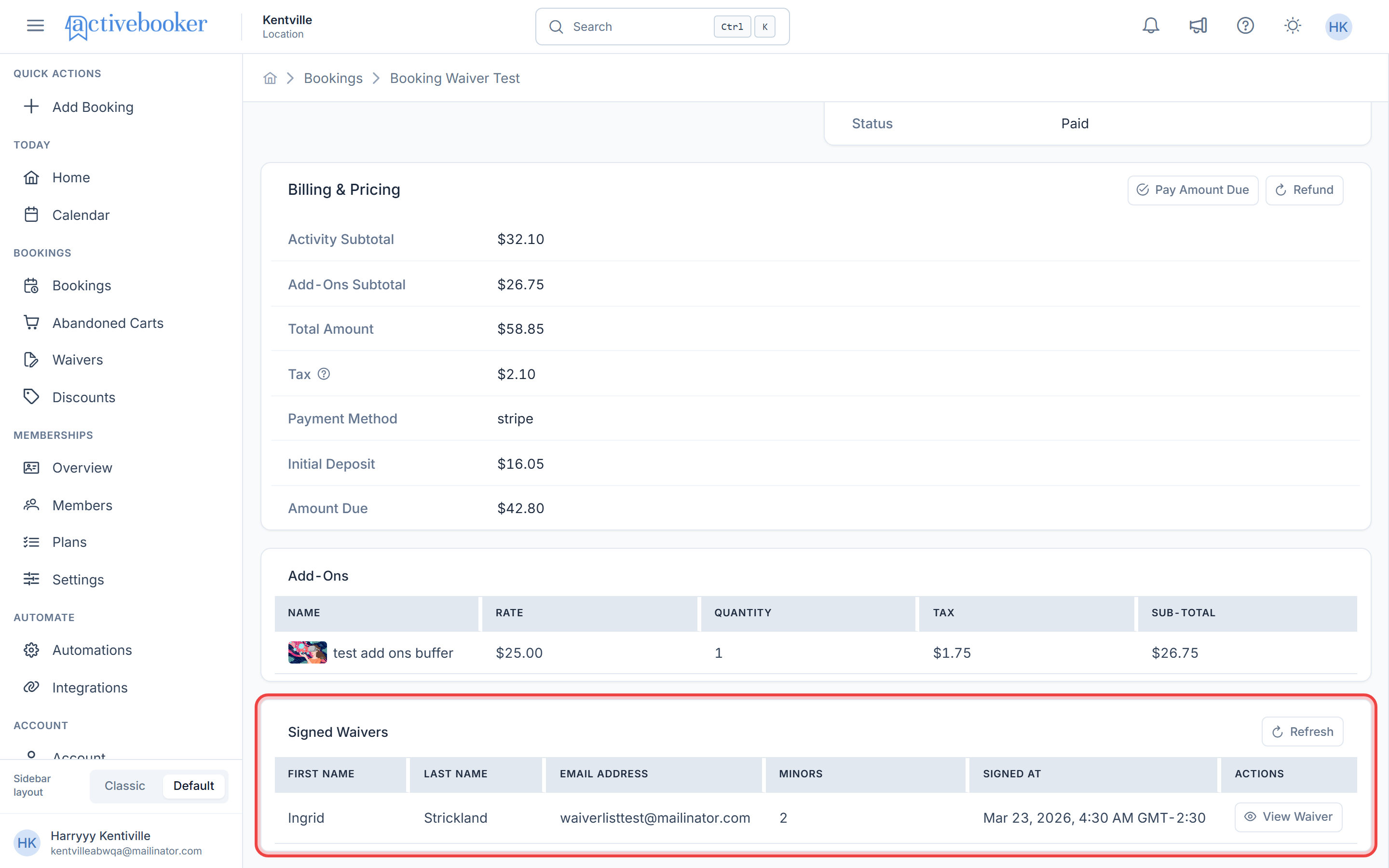The width and height of the screenshot is (1389, 868).
Task: Click the Refund button
Action: coord(1304,190)
